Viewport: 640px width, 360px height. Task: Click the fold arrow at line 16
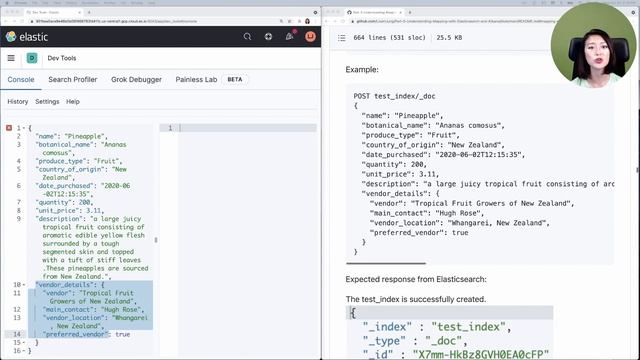pyautogui.click(x=24, y=351)
